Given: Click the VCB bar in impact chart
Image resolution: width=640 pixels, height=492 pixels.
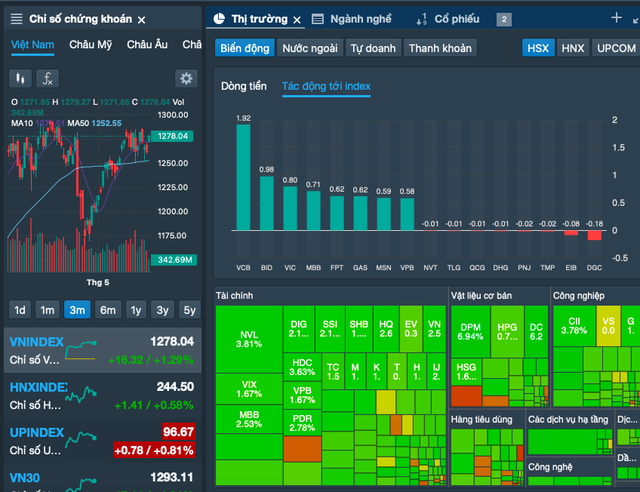Looking at the screenshot, I should click(x=243, y=180).
